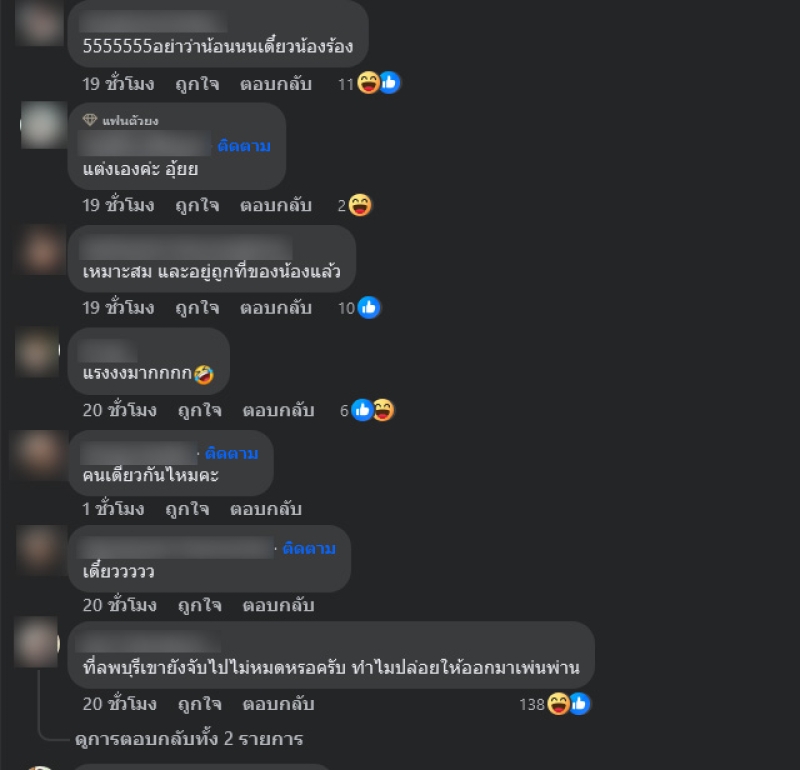Open avatar of the top fan commenter
The image size is (800, 770).
click(44, 125)
